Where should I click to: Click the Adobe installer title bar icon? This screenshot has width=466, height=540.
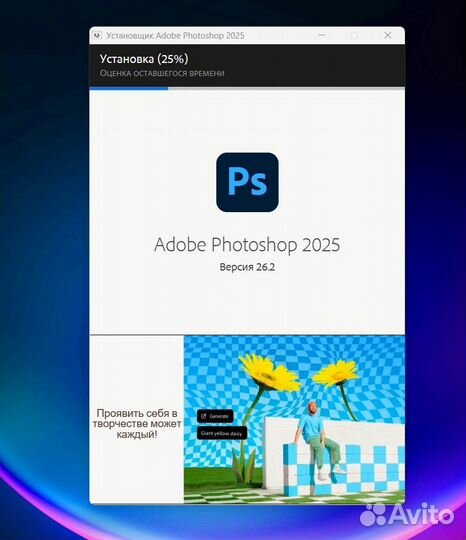coord(98,35)
